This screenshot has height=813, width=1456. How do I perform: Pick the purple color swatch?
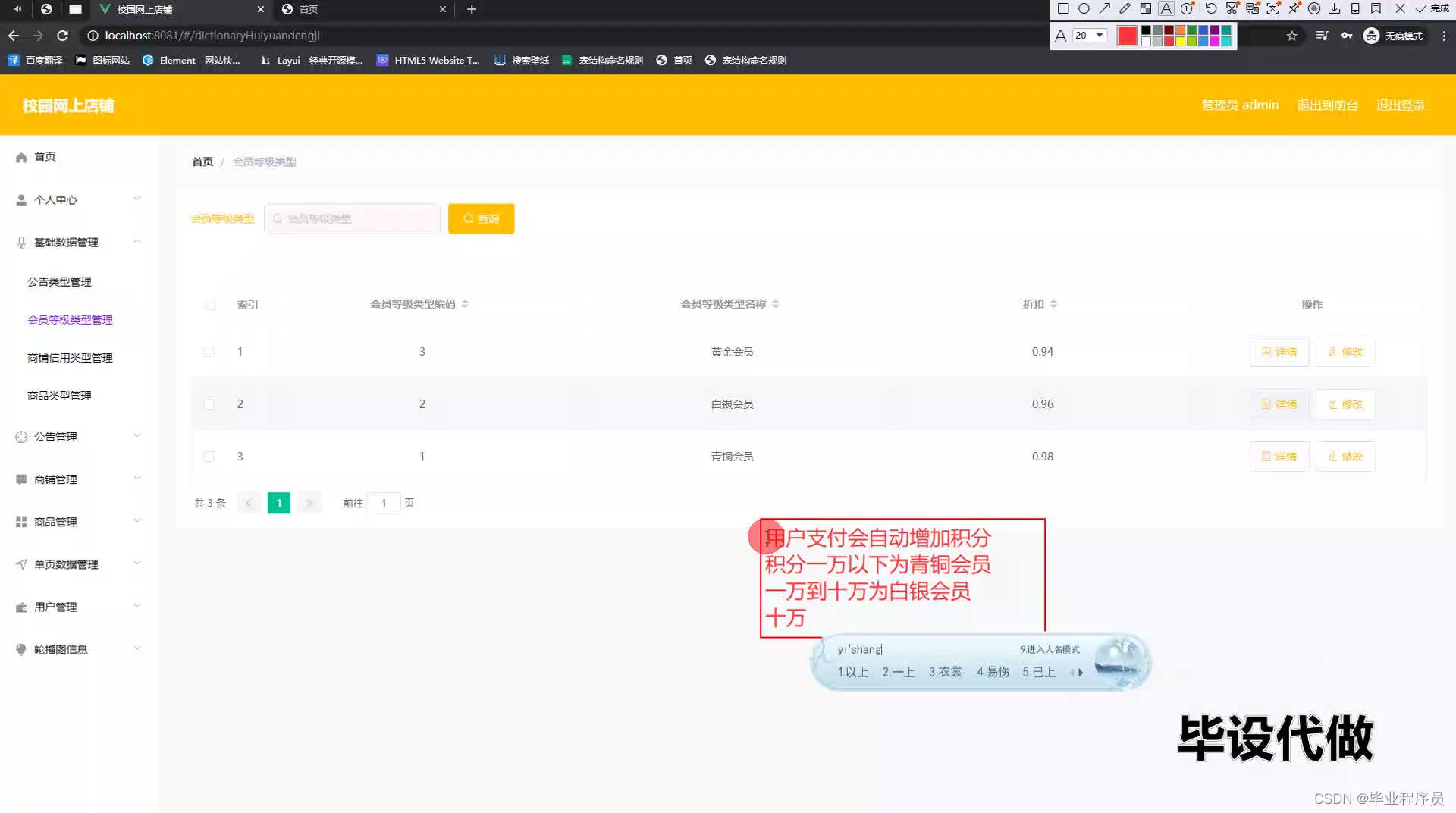pyautogui.click(x=1215, y=30)
